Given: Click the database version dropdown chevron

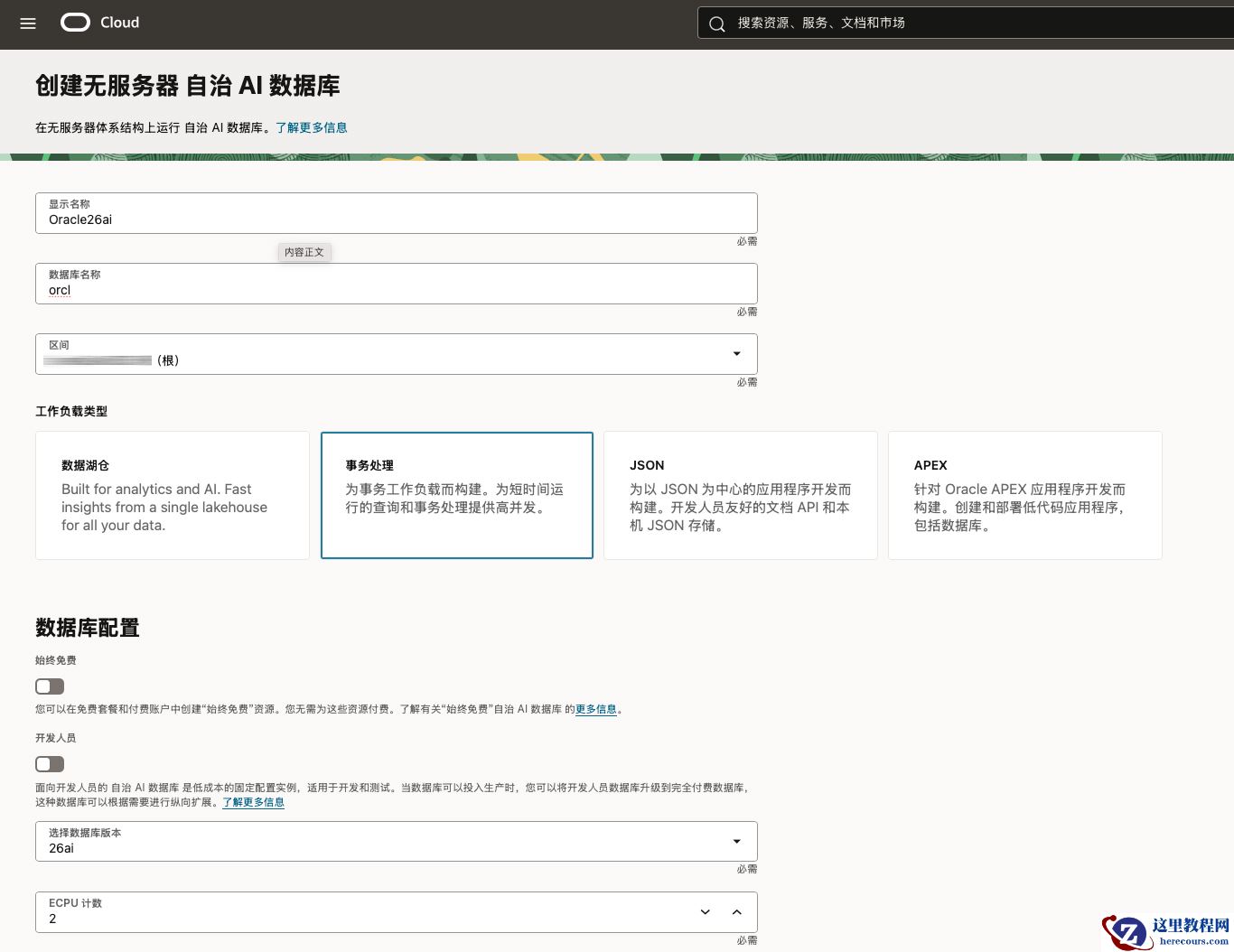Looking at the screenshot, I should pos(736,841).
